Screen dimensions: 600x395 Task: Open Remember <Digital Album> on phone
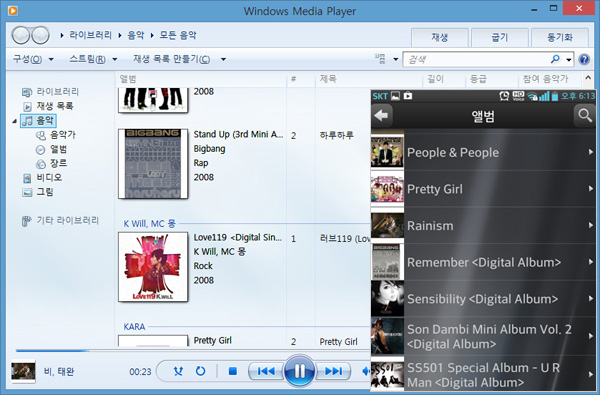pyautogui.click(x=483, y=262)
